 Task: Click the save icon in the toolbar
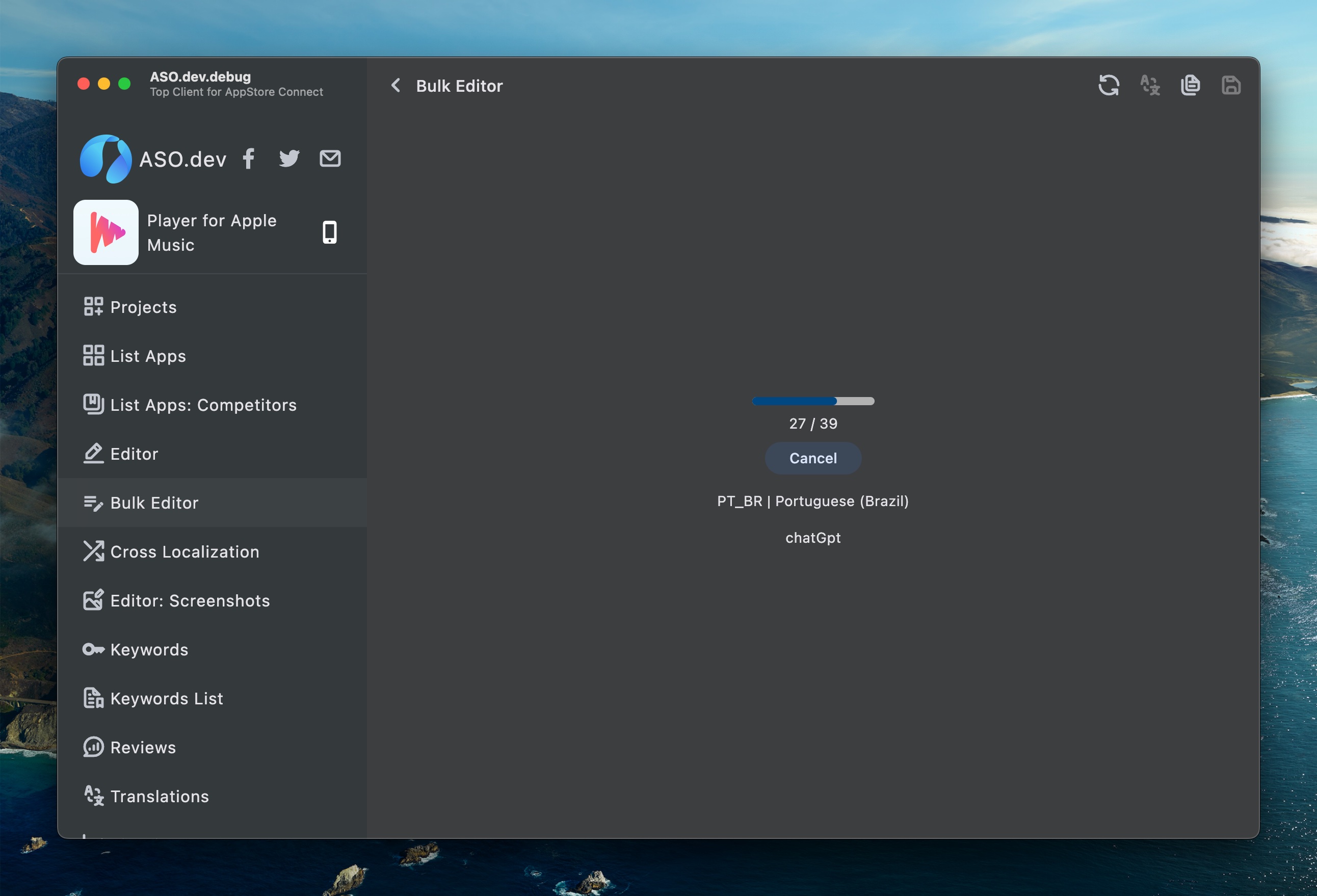1230,85
